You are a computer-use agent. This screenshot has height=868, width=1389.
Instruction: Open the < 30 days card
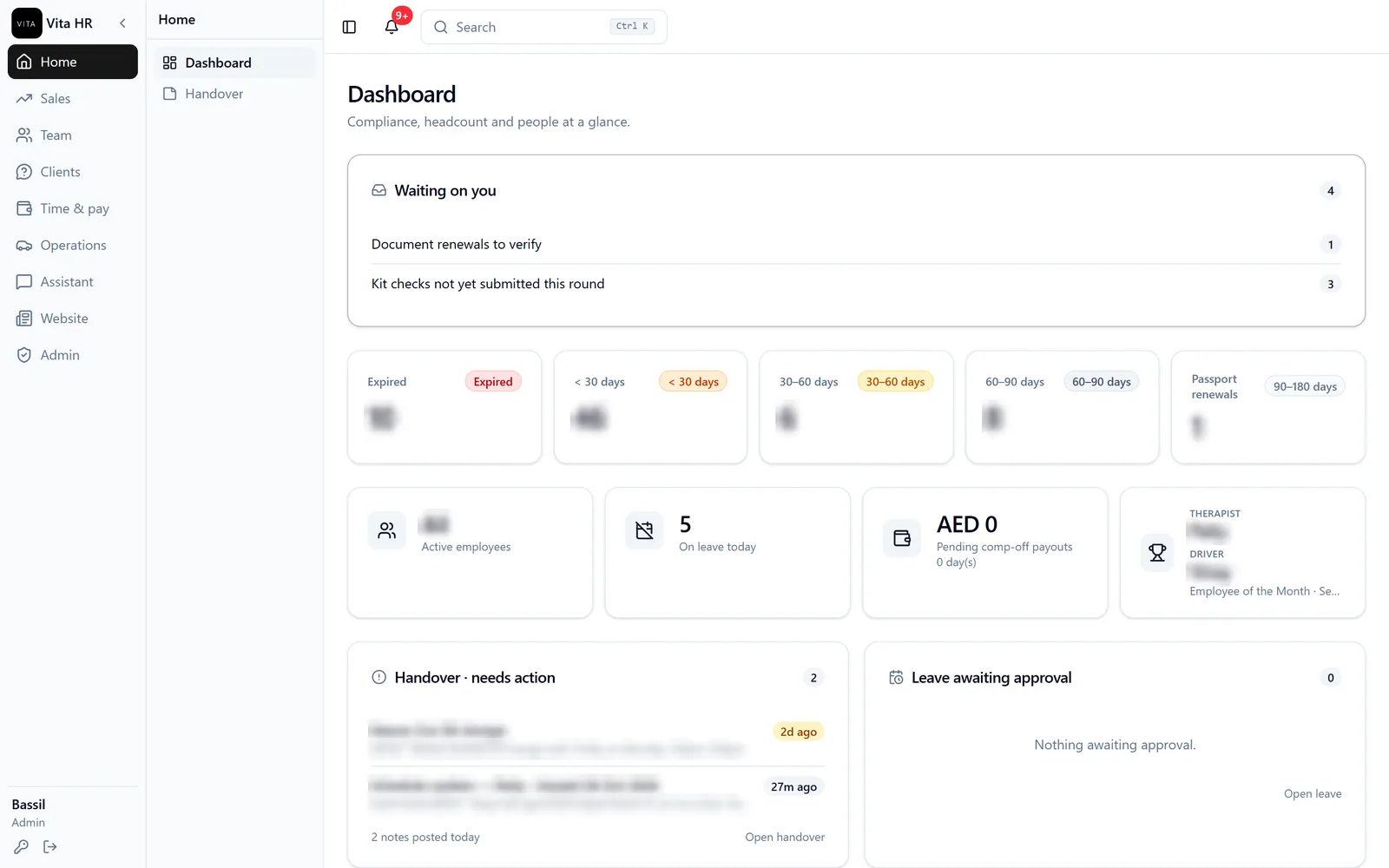tap(650, 407)
